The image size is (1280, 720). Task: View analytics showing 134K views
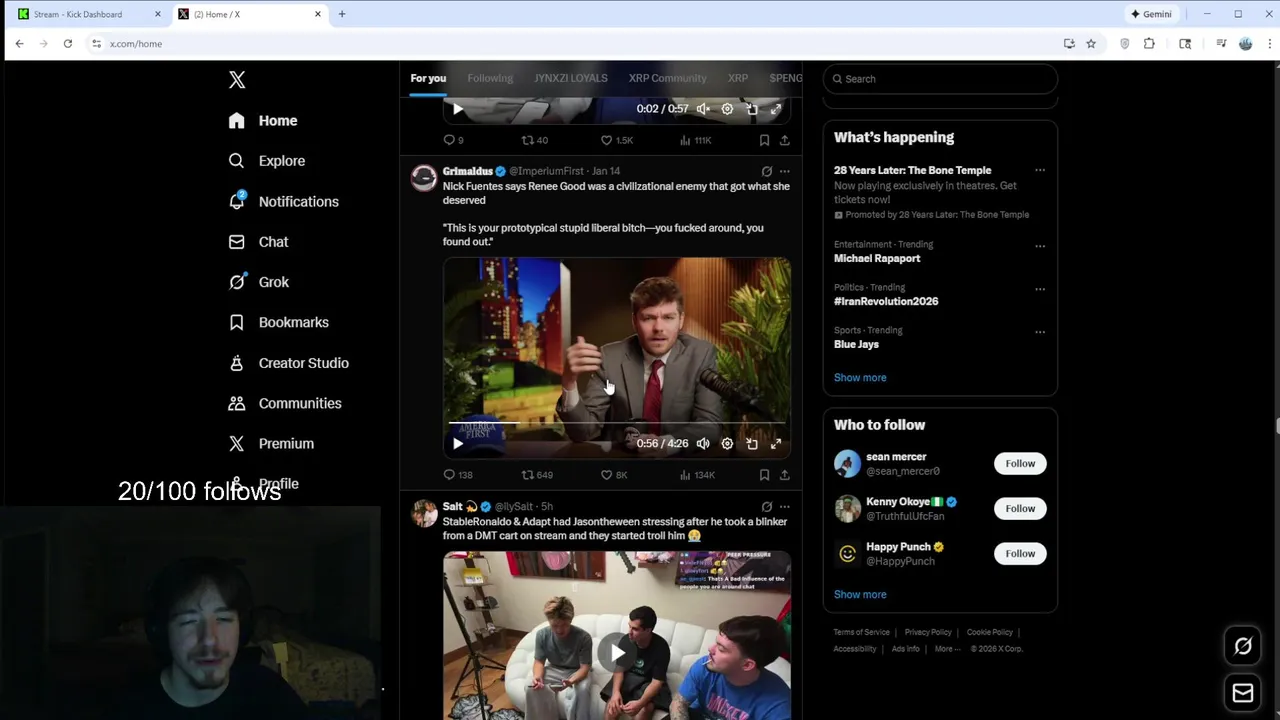[x=697, y=475]
